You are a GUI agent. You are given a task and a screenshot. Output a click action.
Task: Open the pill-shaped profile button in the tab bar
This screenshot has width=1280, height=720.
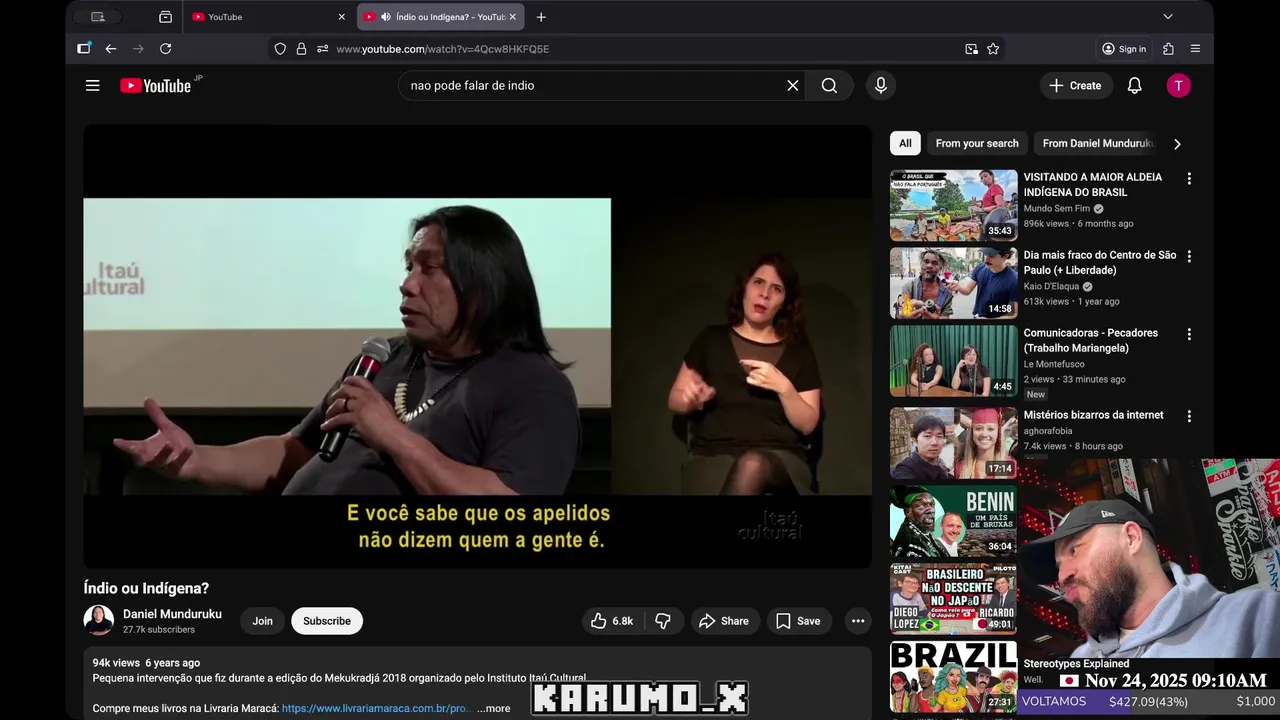pos(98,17)
